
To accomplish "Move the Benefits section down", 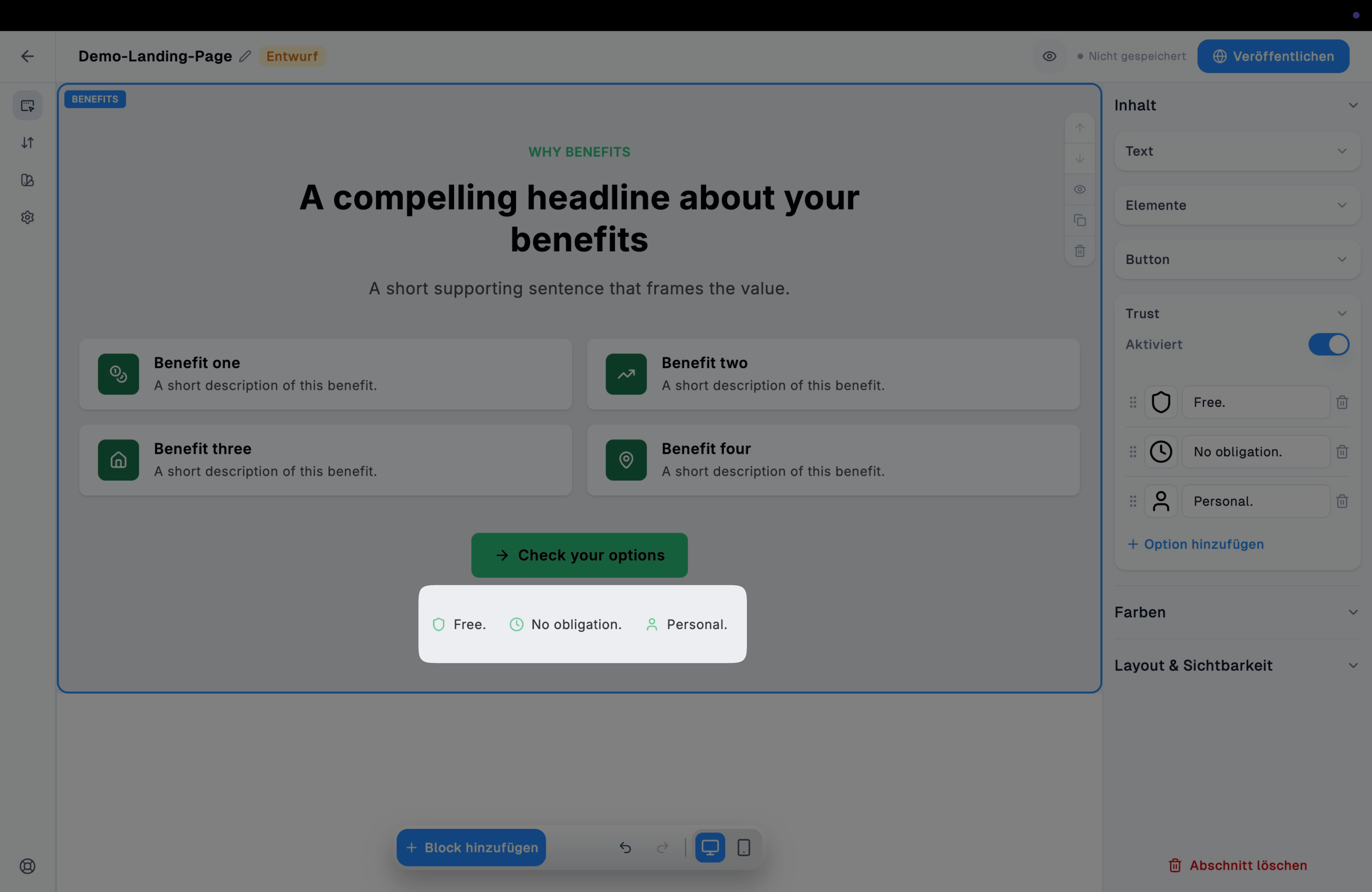I will coord(1080,158).
